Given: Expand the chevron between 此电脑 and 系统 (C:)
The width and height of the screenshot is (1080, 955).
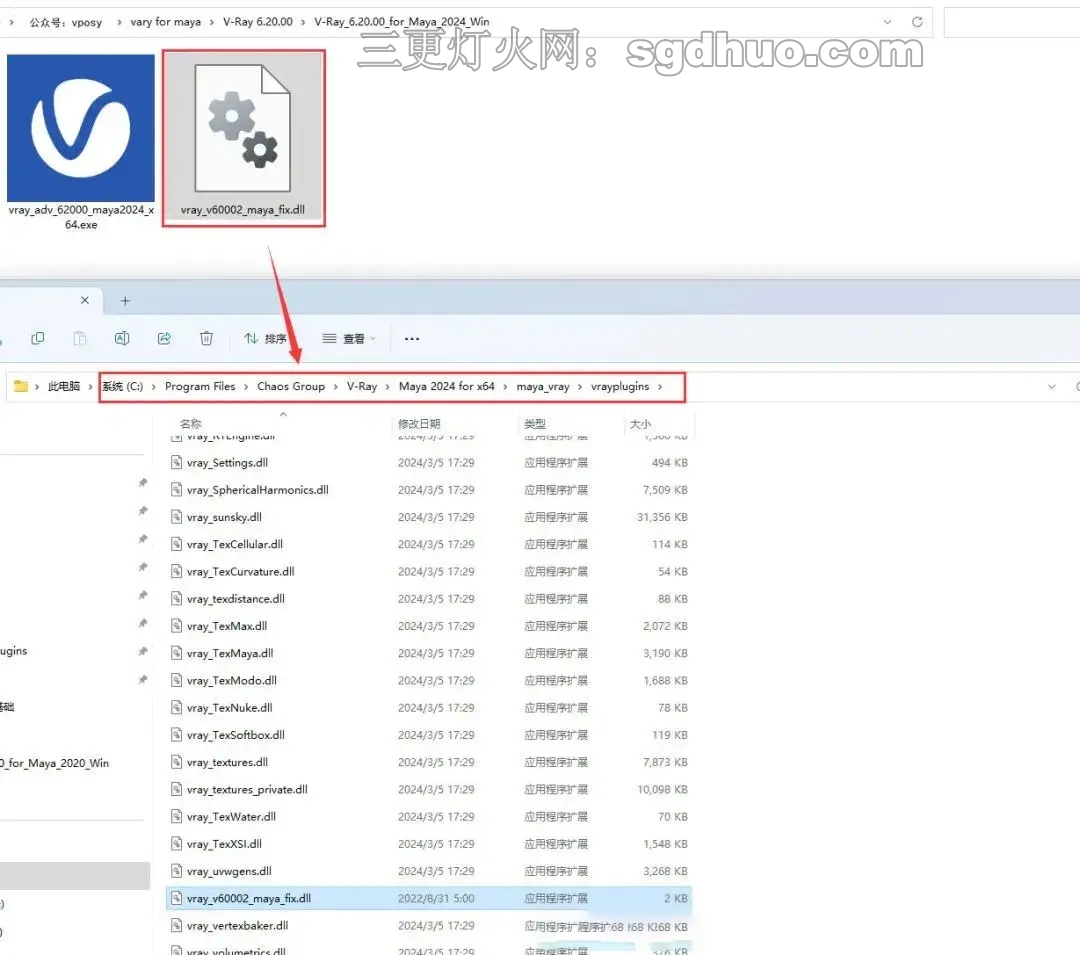Looking at the screenshot, I should [x=90, y=387].
